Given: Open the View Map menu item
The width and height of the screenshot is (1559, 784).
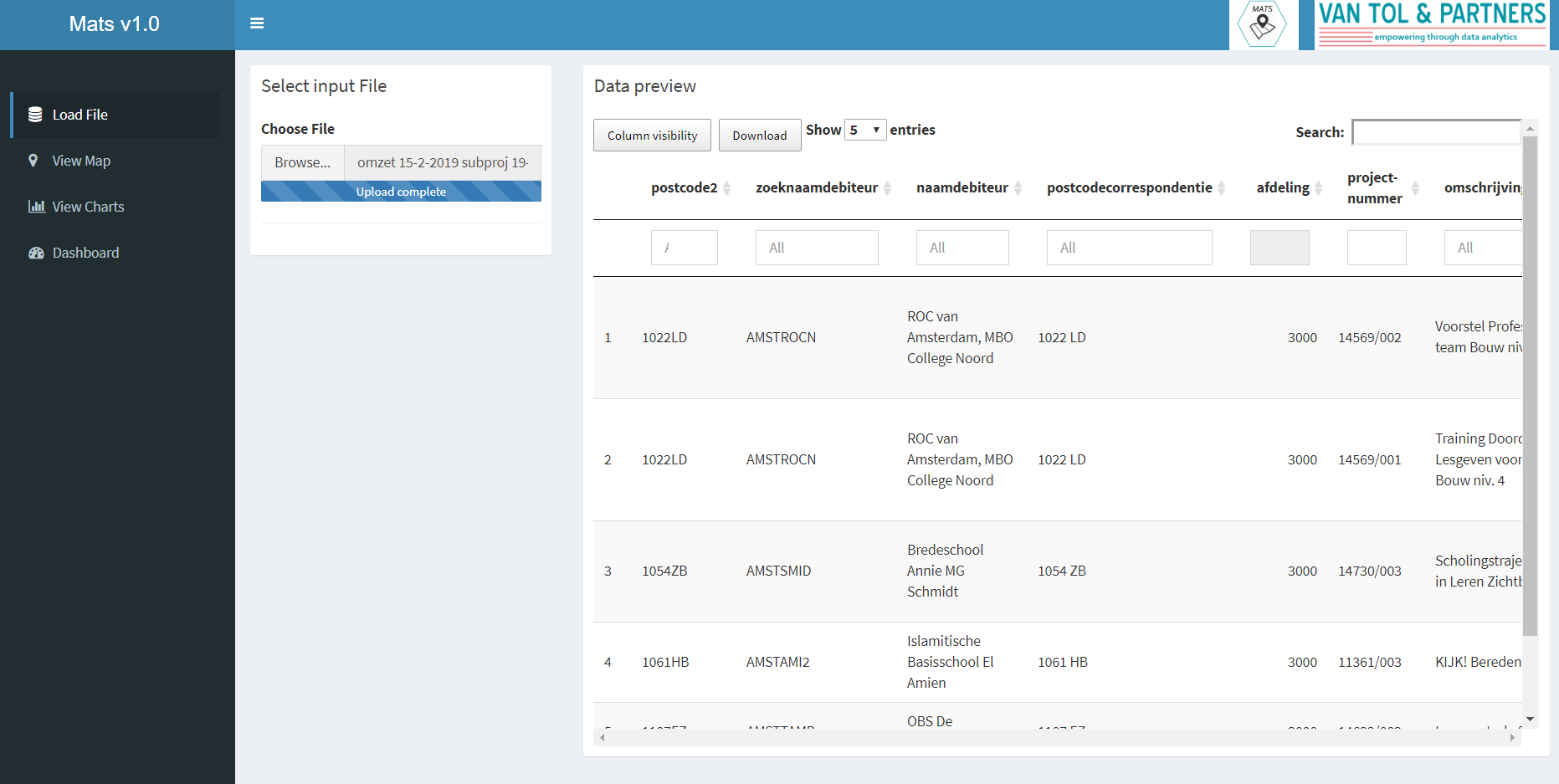Looking at the screenshot, I should 115,161.
